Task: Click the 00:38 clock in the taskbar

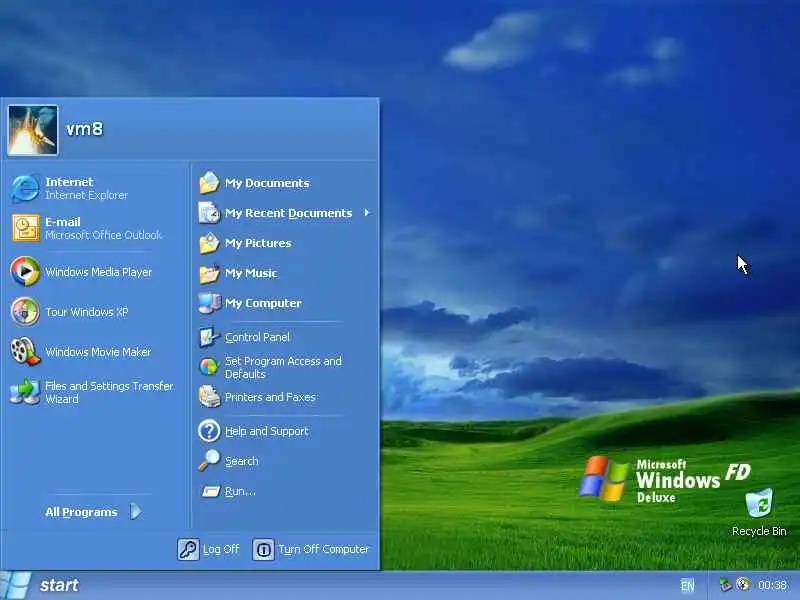Action: coord(772,585)
